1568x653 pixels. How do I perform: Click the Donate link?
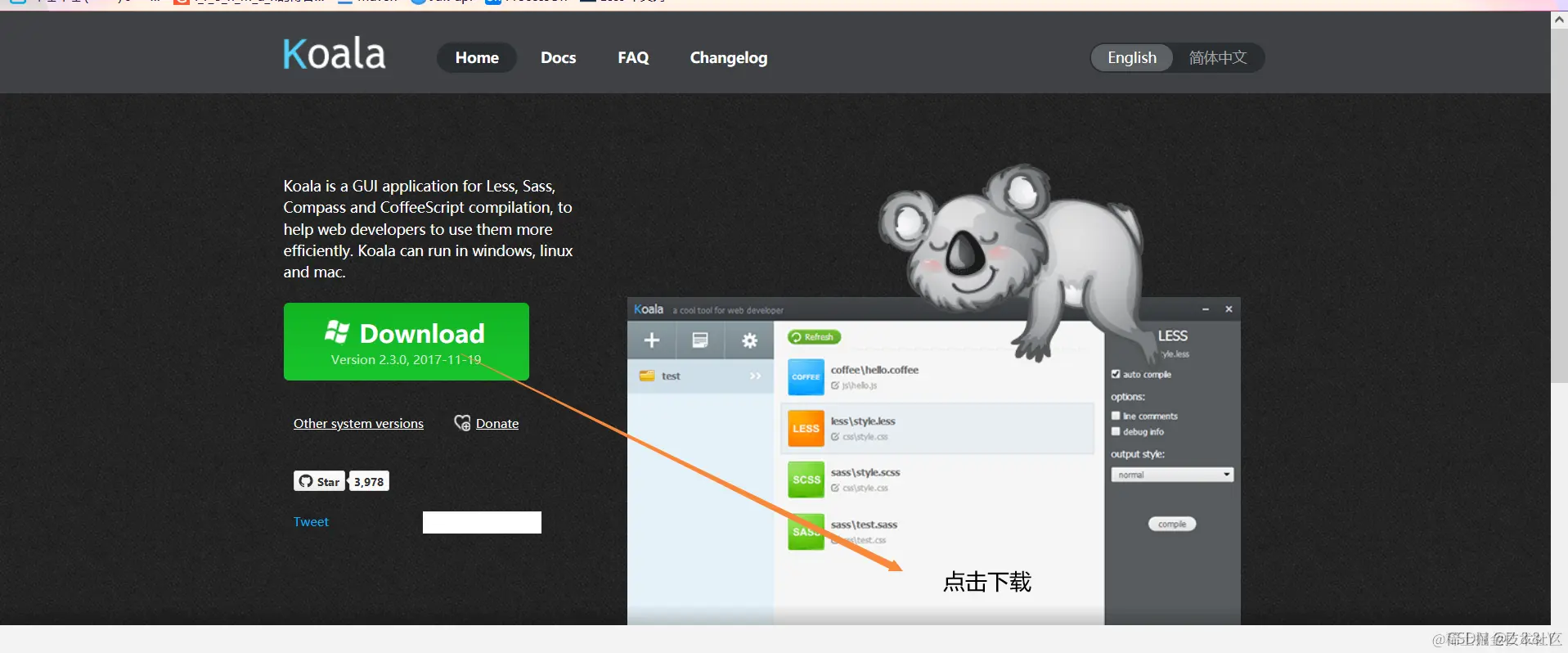tap(497, 423)
